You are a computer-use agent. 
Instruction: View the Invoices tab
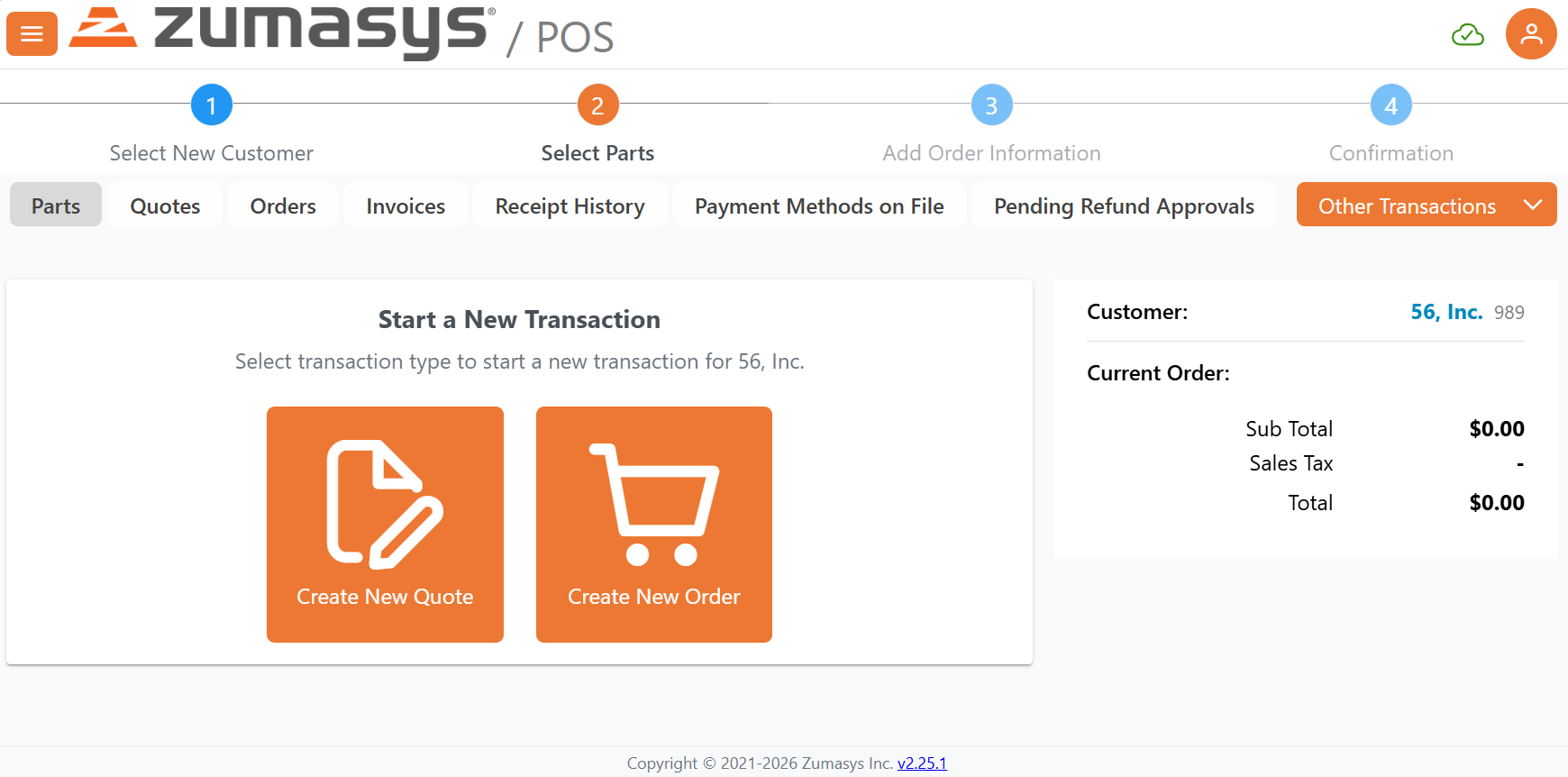[406, 206]
